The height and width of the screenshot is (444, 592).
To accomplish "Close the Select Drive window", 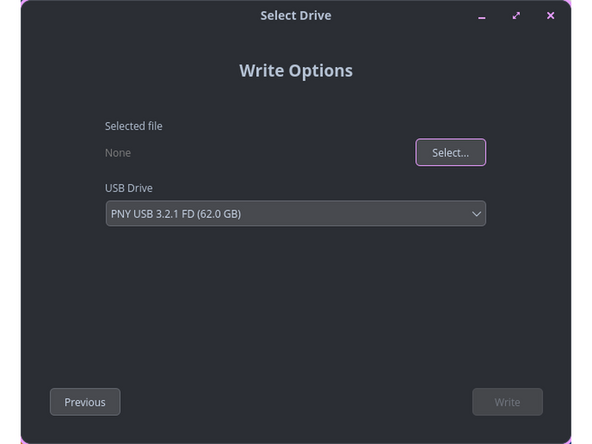I will point(550,16).
